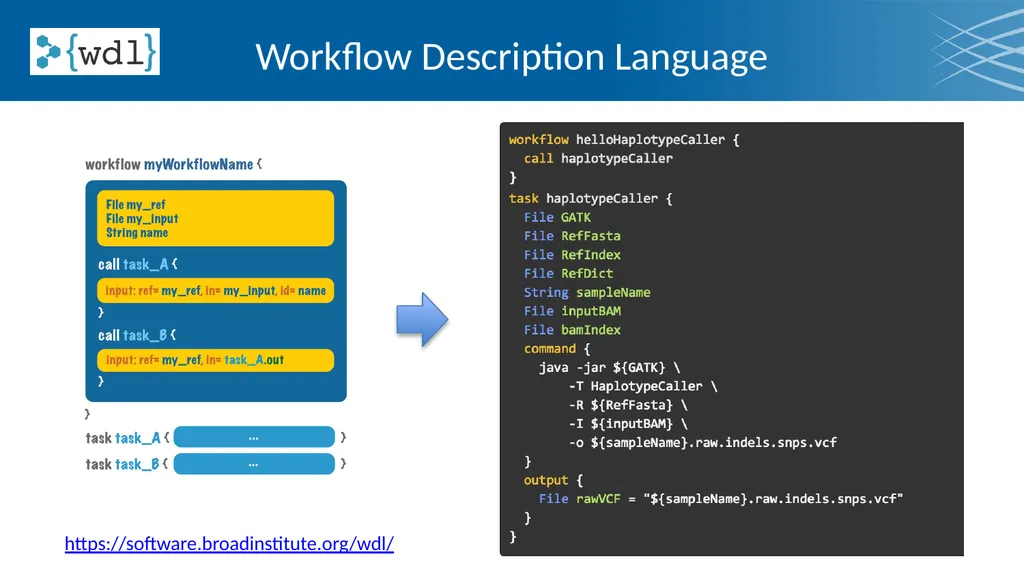Click the 'File RefIndex' code line

pos(572,255)
